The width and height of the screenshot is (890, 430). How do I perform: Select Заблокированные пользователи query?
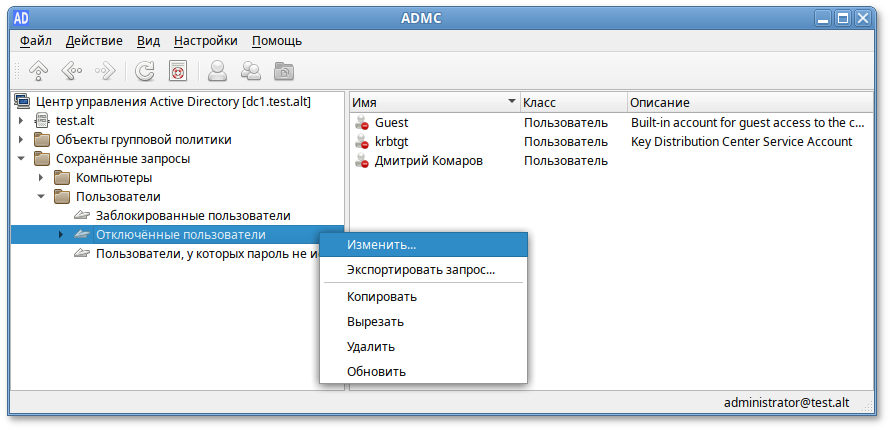193,216
